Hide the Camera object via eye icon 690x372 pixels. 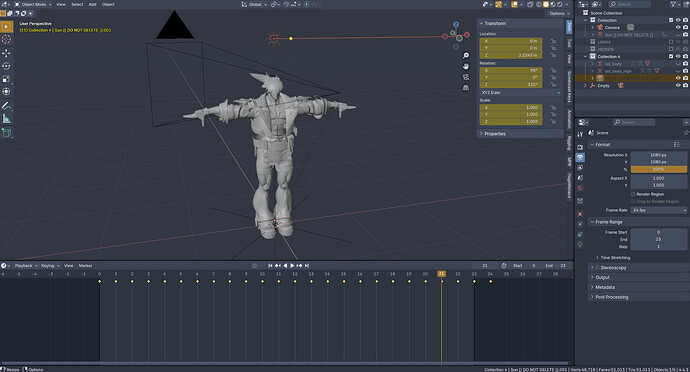tap(678, 27)
